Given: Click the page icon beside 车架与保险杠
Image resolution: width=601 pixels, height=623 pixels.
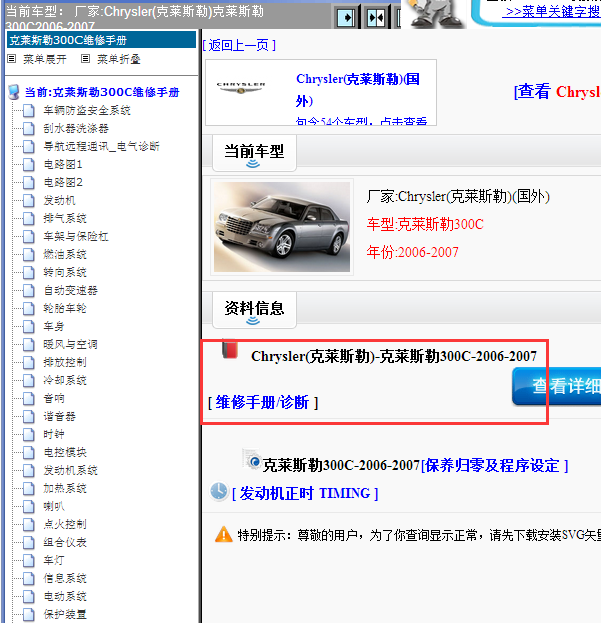Looking at the screenshot, I should click(29, 236).
